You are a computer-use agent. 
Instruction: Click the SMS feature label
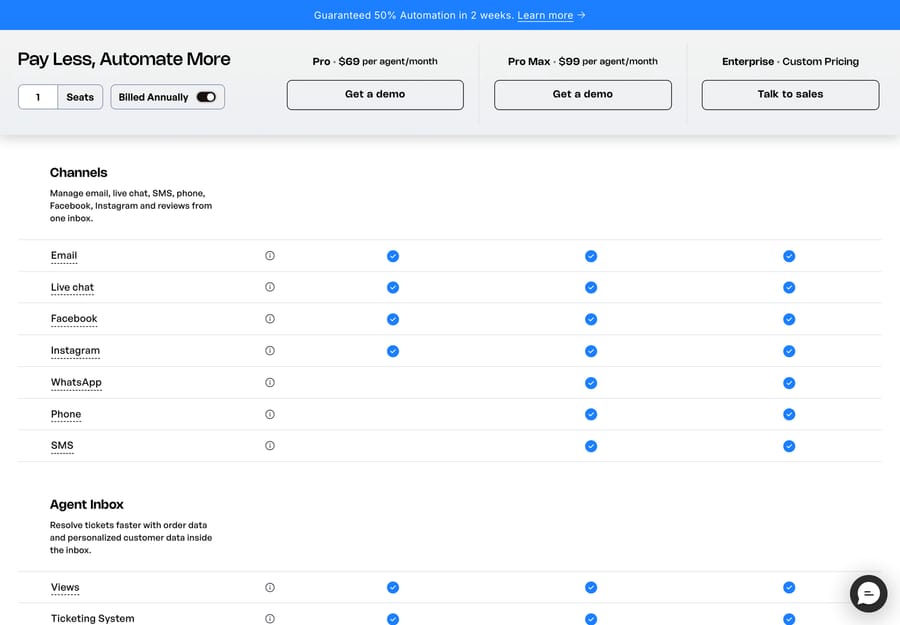[62, 446]
